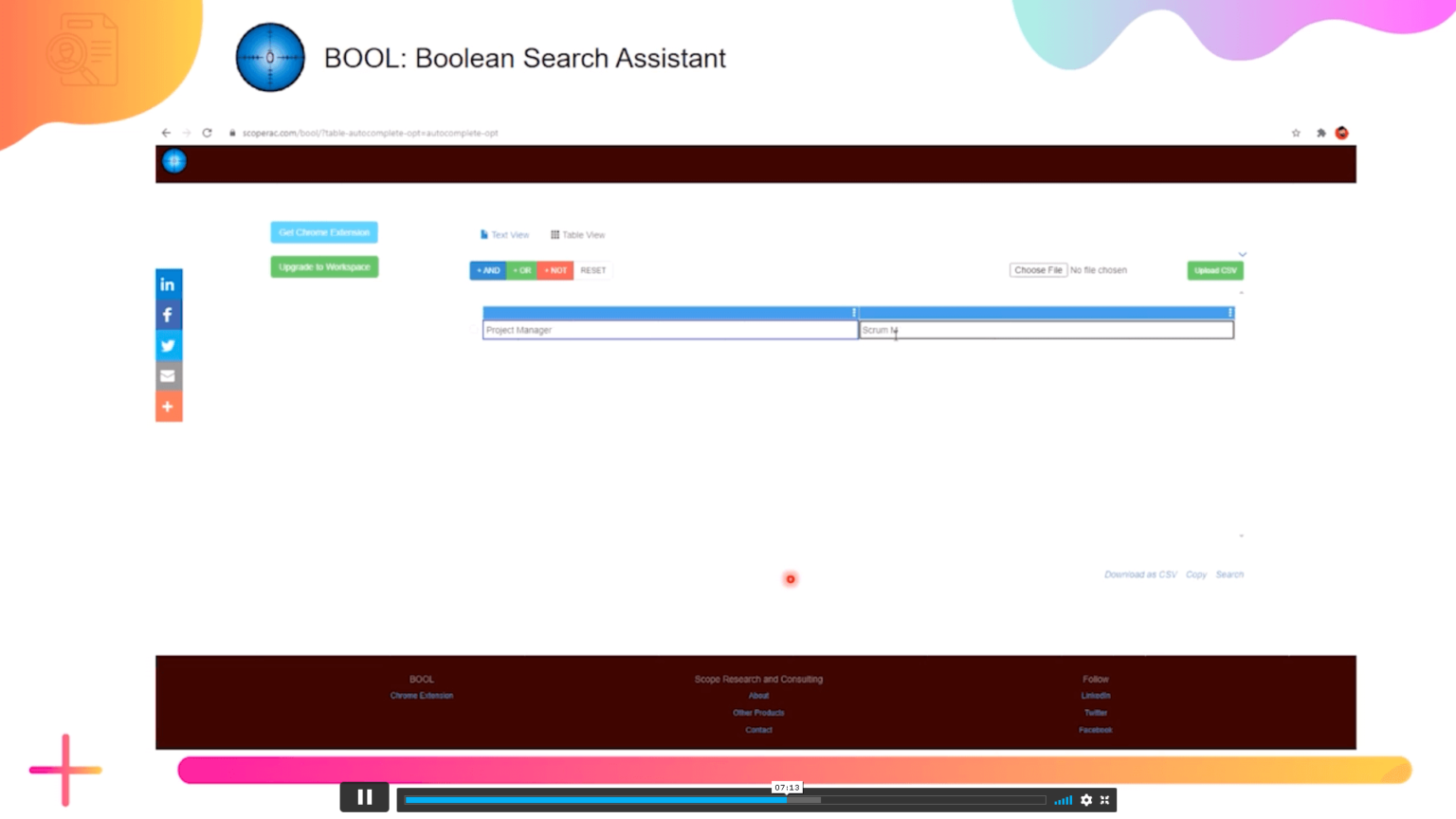Click the Project Manager input cell

pyautogui.click(x=670, y=330)
